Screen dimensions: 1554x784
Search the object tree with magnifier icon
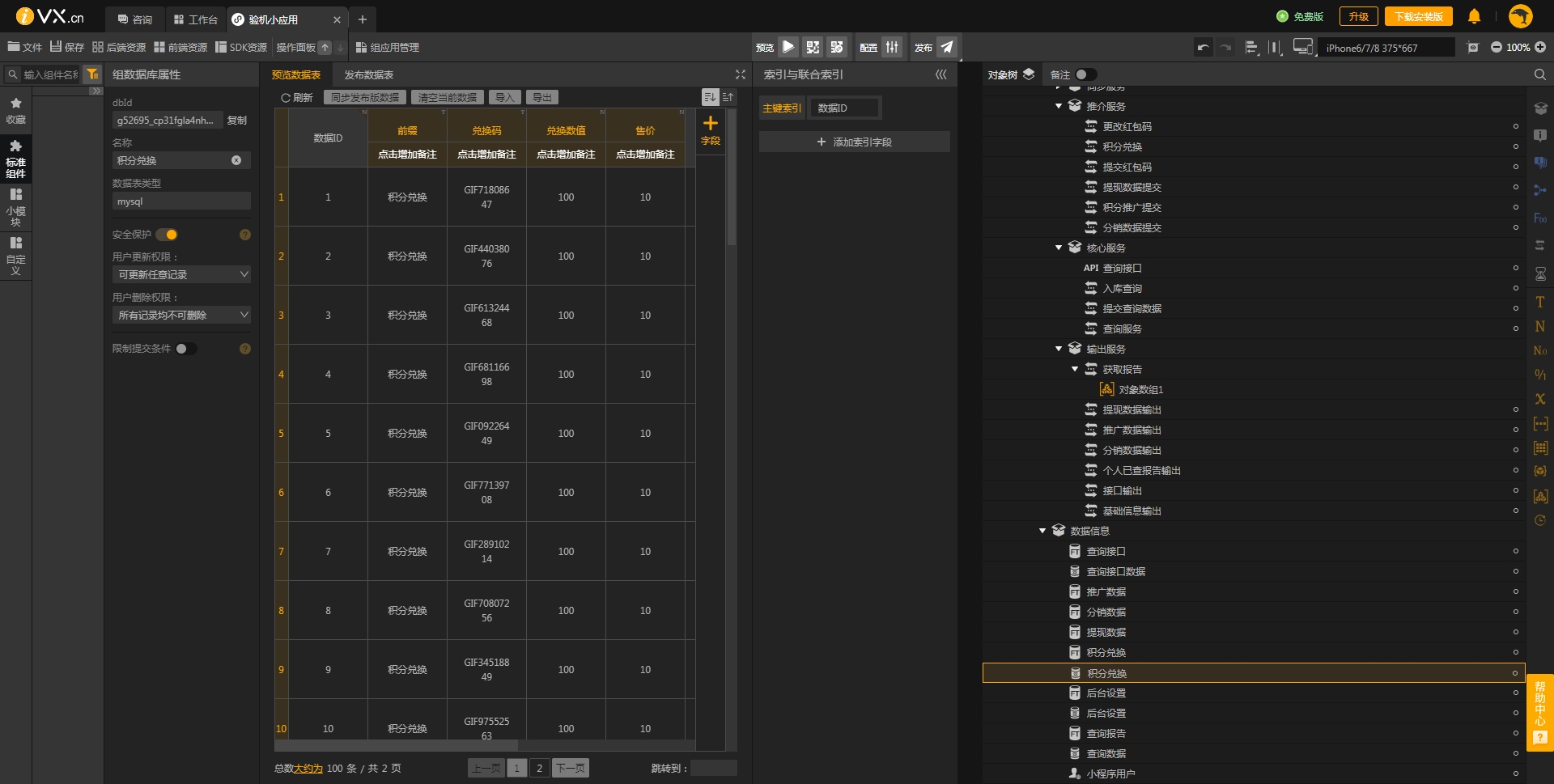pos(1539,74)
